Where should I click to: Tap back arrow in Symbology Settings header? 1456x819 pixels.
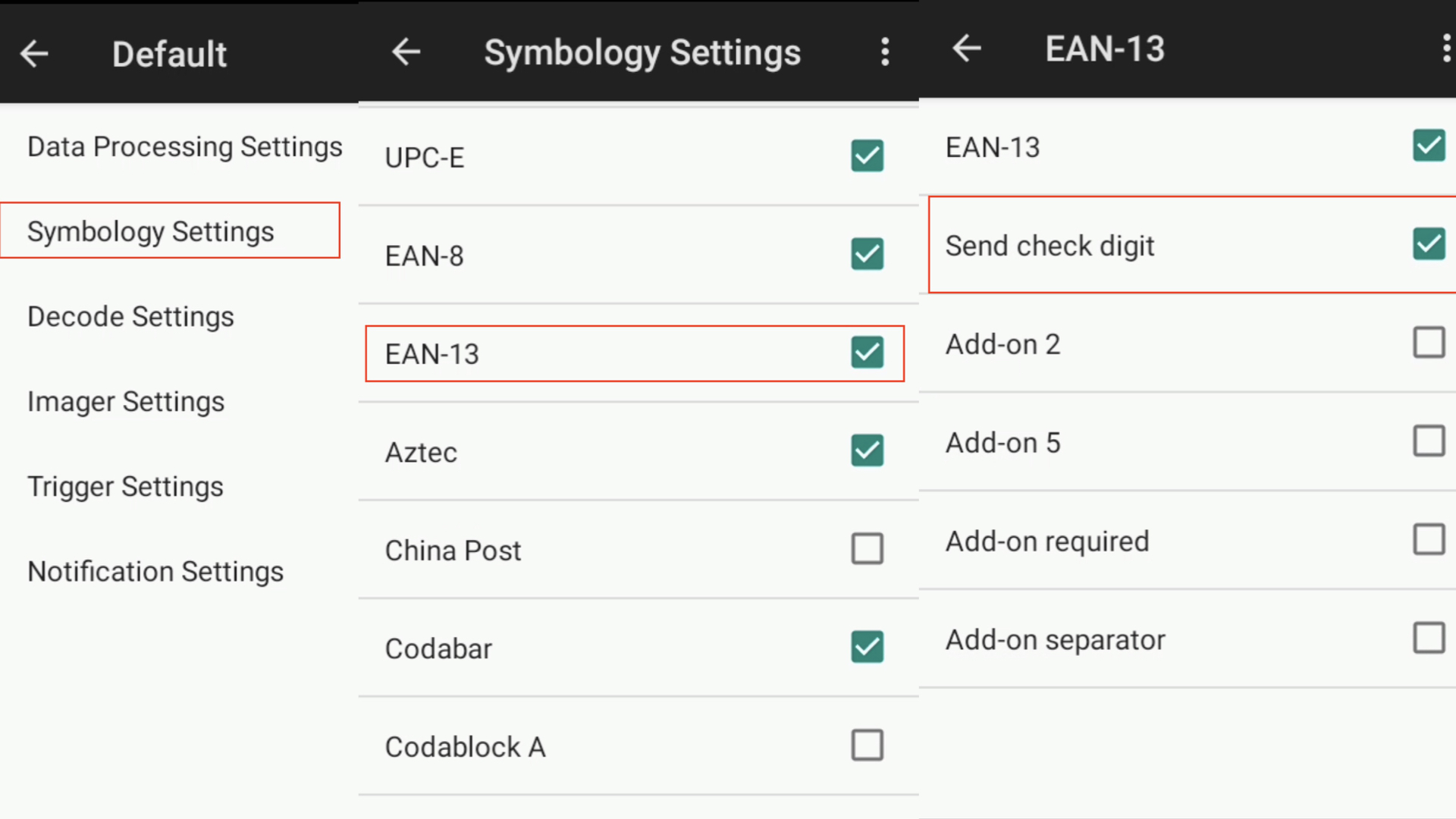406,52
